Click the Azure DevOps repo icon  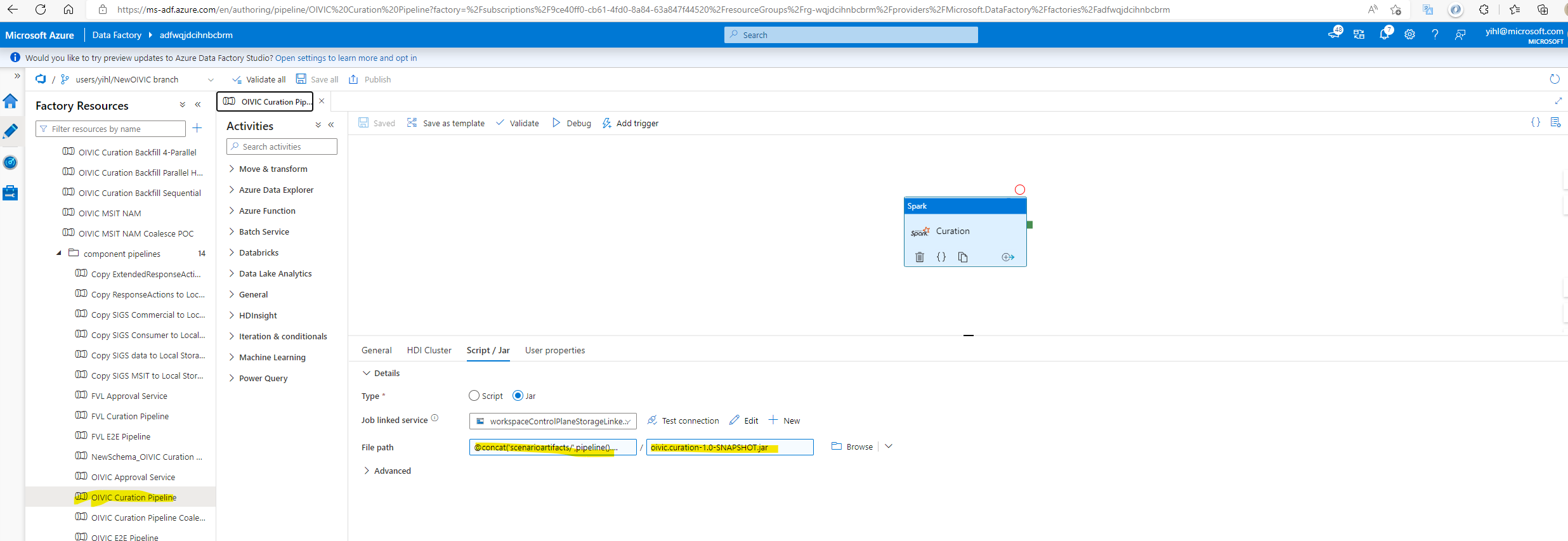coord(41,79)
